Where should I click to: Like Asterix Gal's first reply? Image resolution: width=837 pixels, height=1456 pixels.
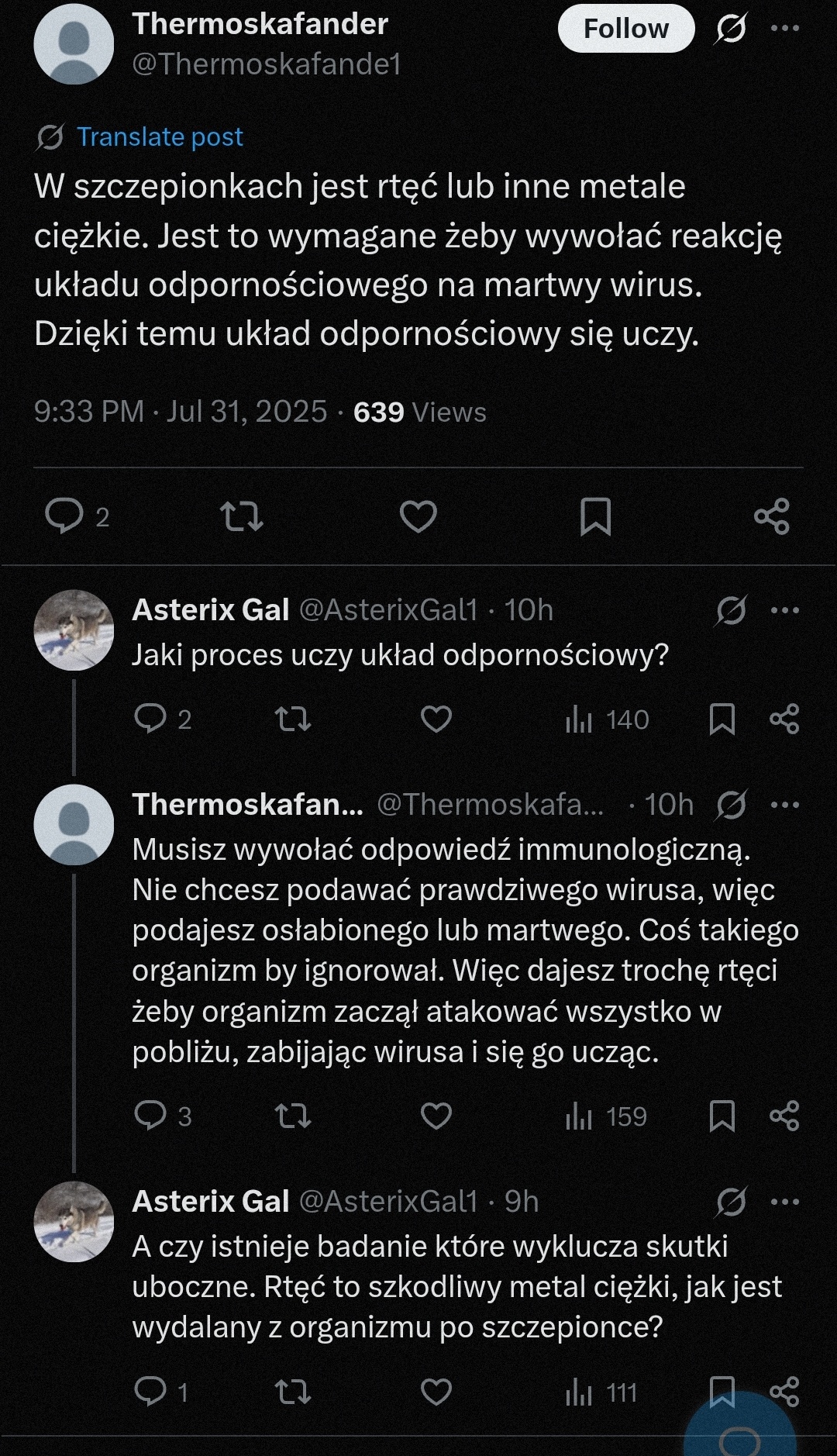coord(436,719)
